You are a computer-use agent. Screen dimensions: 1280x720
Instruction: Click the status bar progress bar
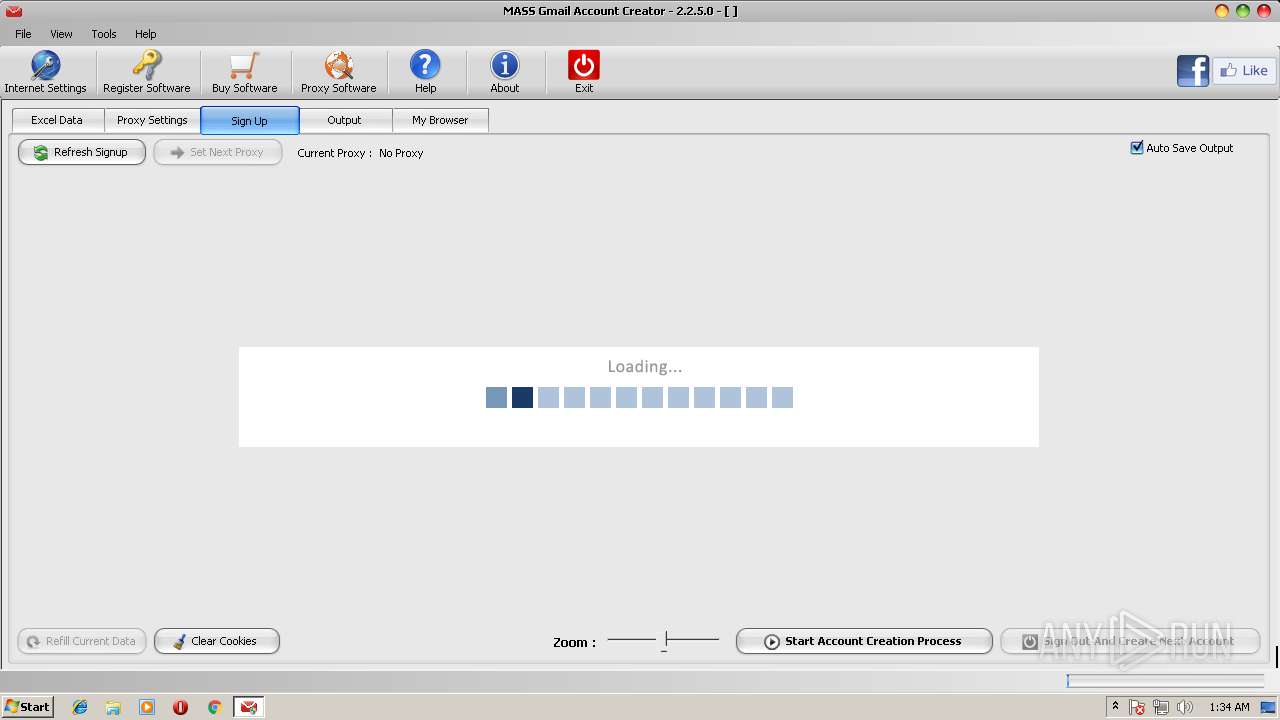(x=1165, y=681)
